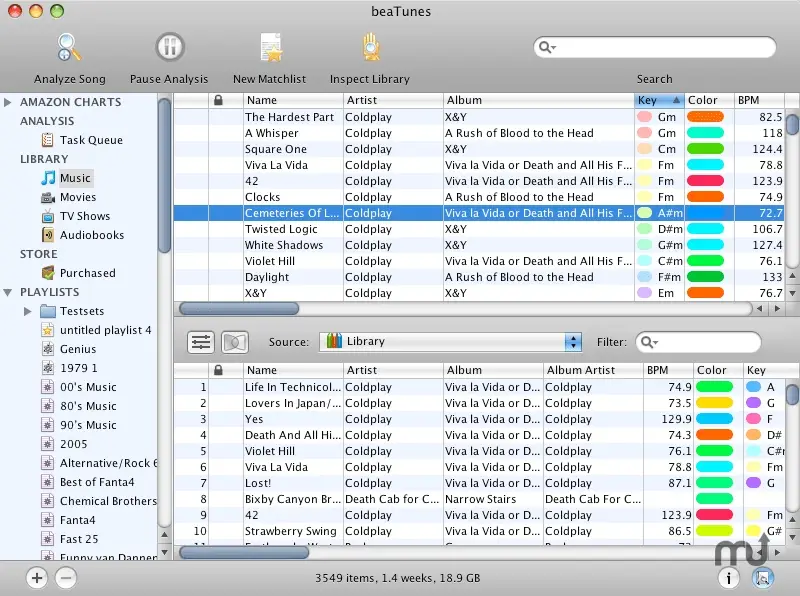
Task: Sort the upper table by Artist column
Action: pyautogui.click(x=393, y=100)
